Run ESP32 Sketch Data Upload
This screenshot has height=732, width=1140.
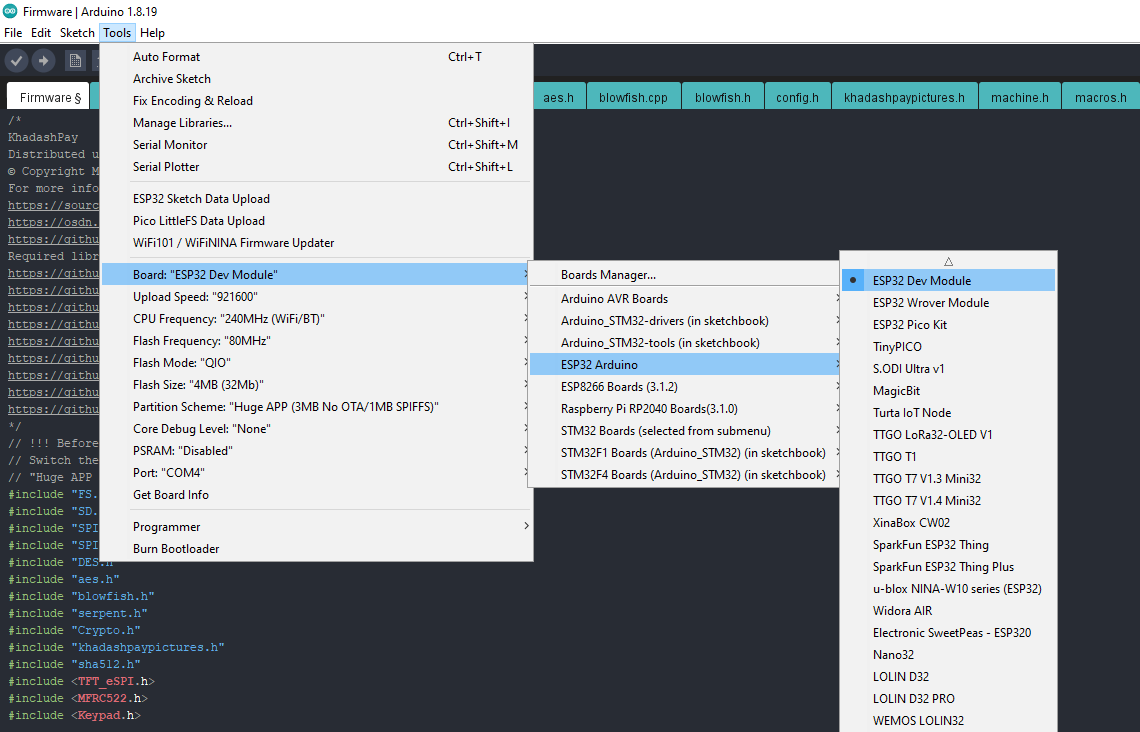point(317,199)
